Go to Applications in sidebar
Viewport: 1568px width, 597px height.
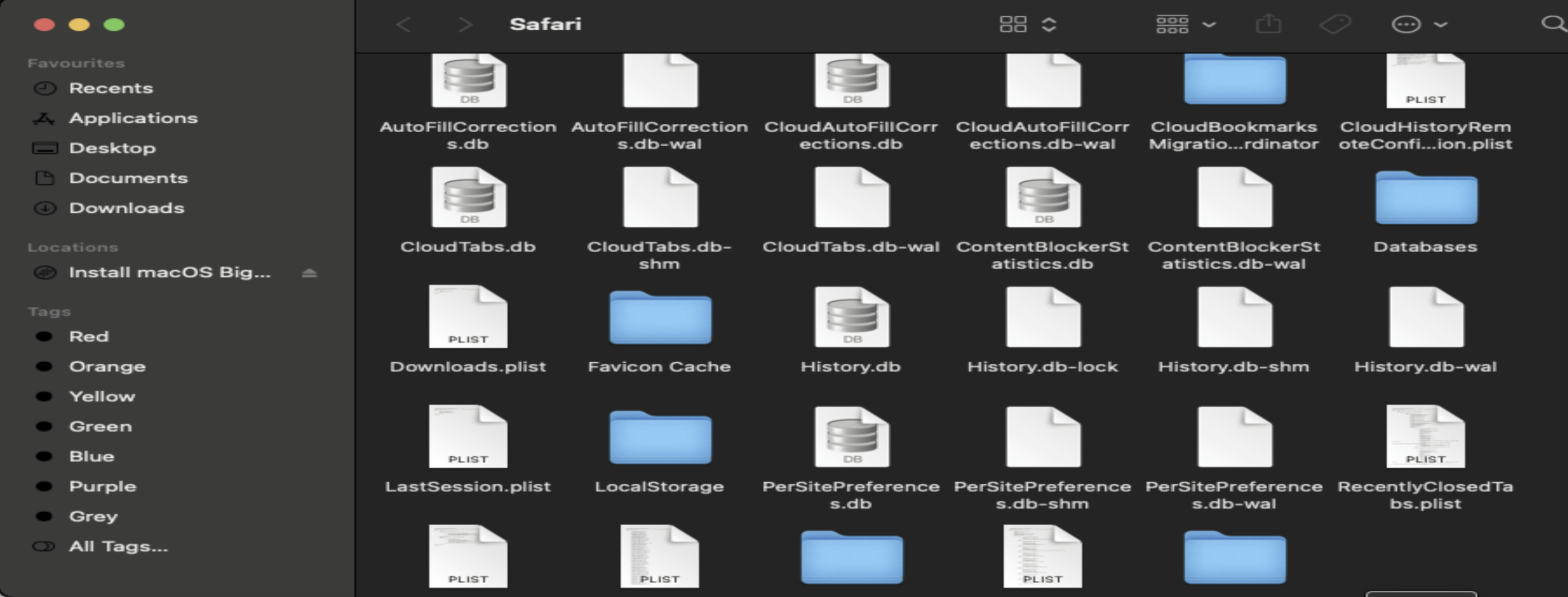[x=133, y=118]
